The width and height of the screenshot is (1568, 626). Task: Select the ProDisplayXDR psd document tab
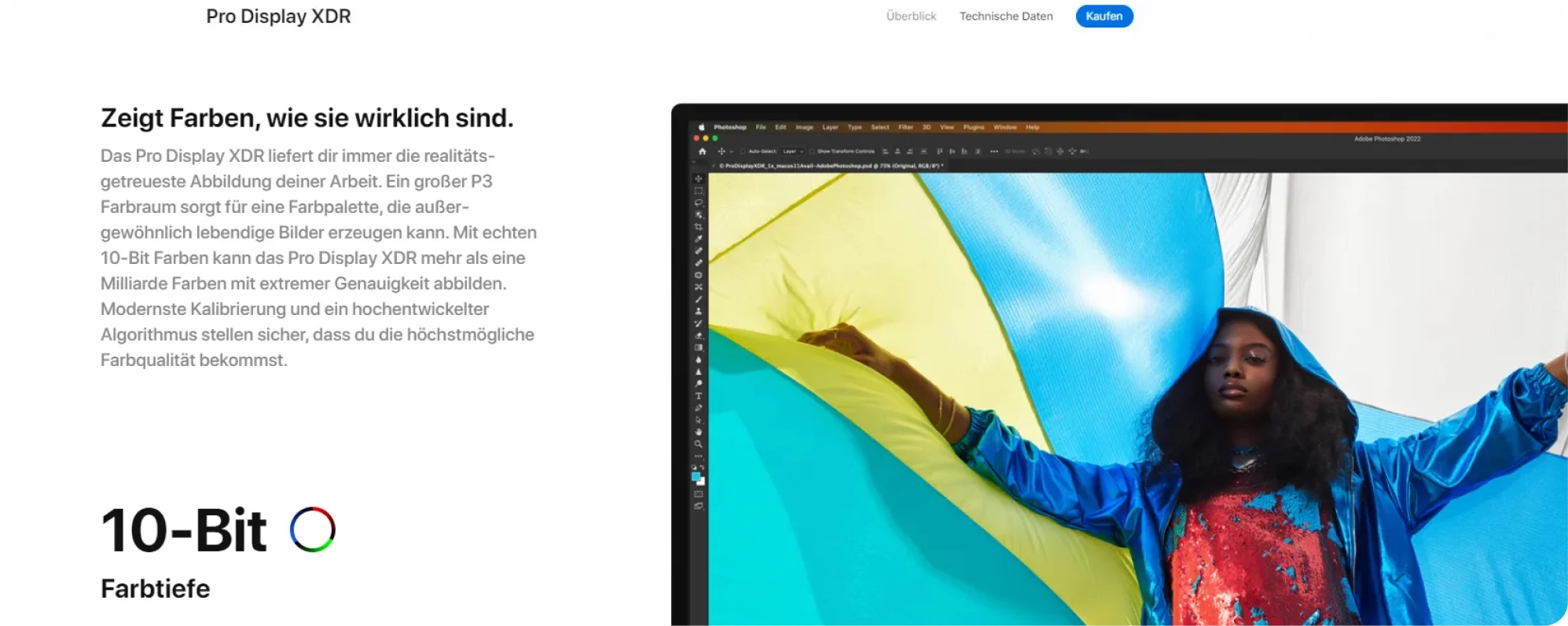pos(832,166)
